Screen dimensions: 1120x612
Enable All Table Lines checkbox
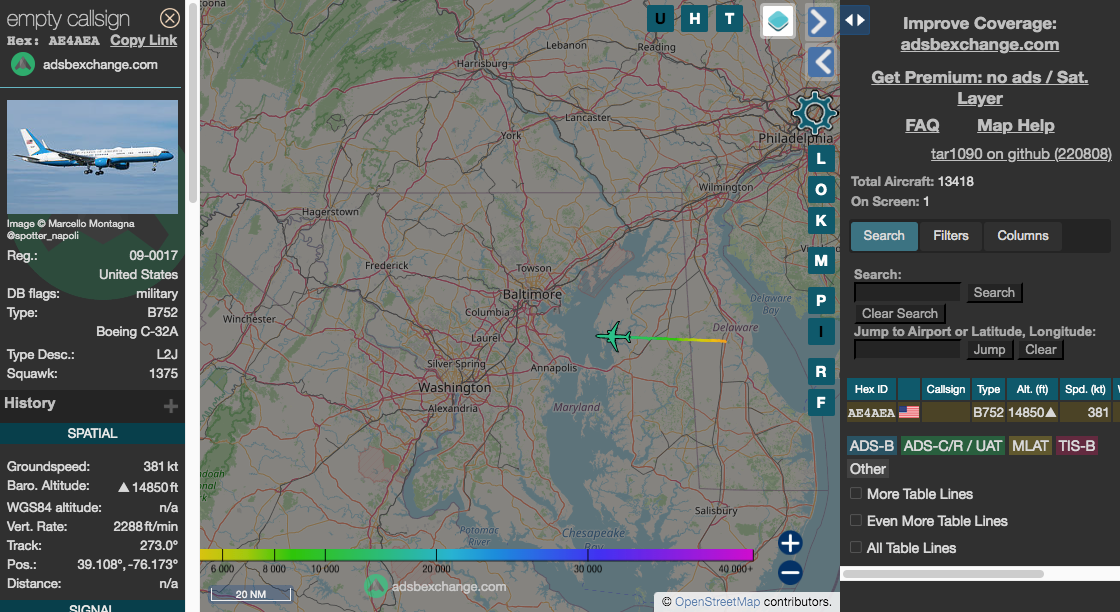click(x=856, y=548)
